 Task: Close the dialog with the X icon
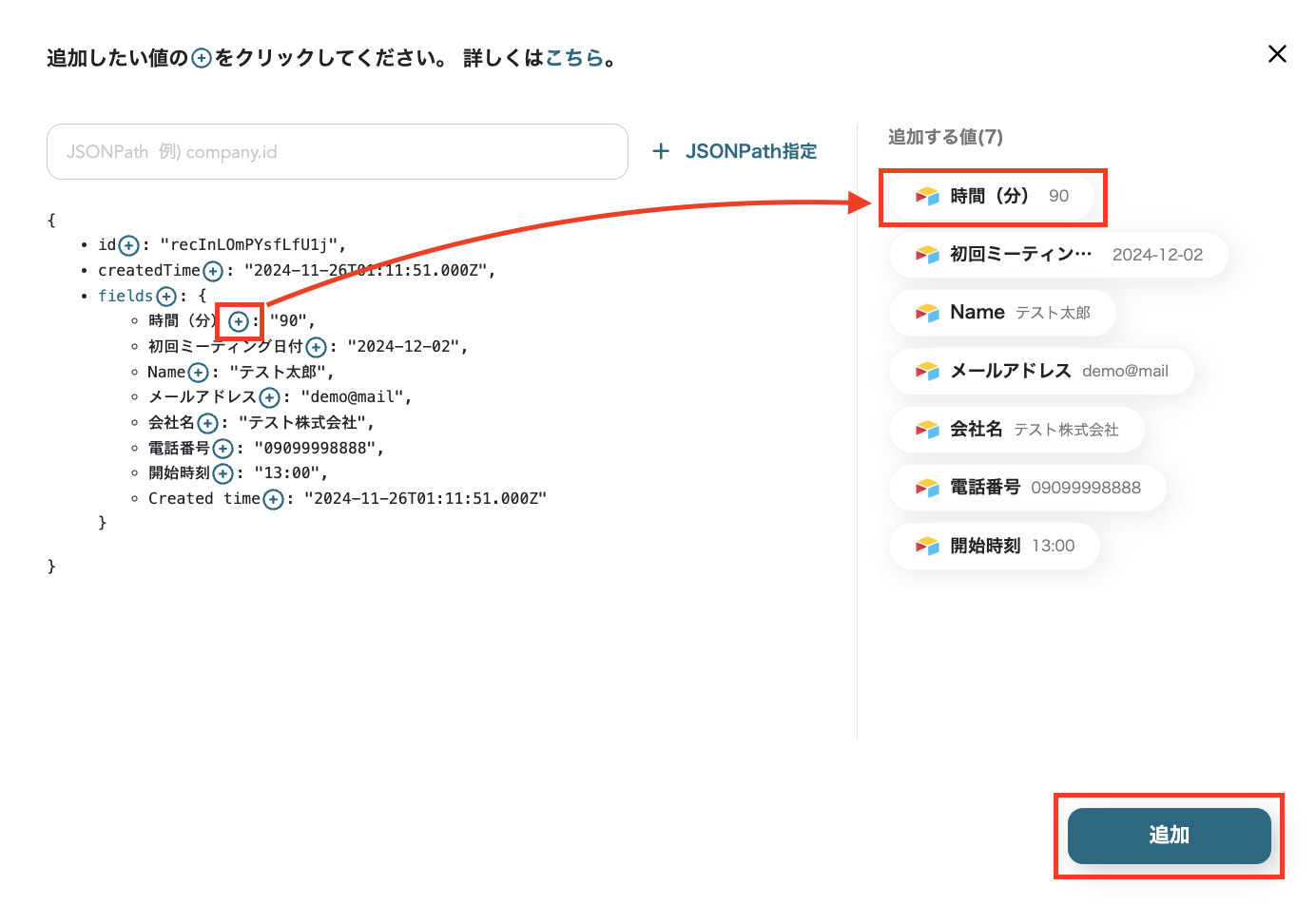click(1277, 54)
